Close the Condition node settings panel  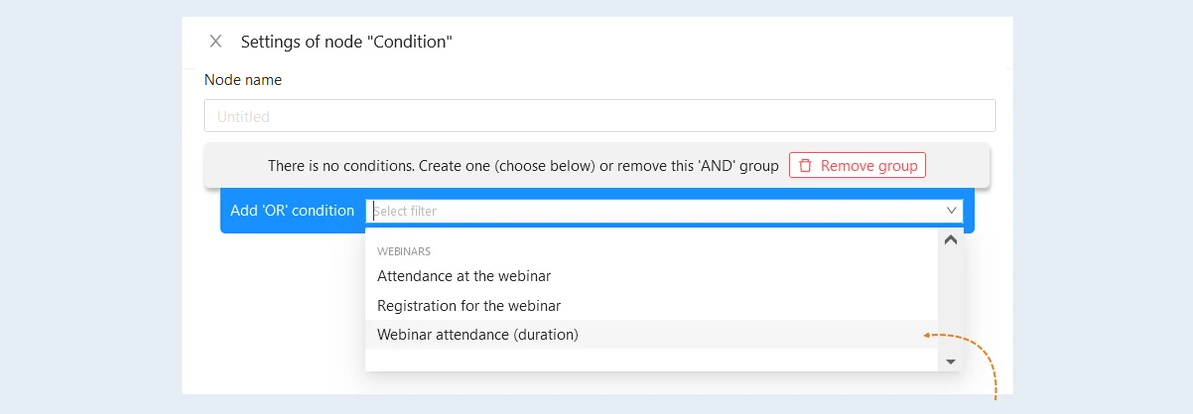(x=216, y=41)
